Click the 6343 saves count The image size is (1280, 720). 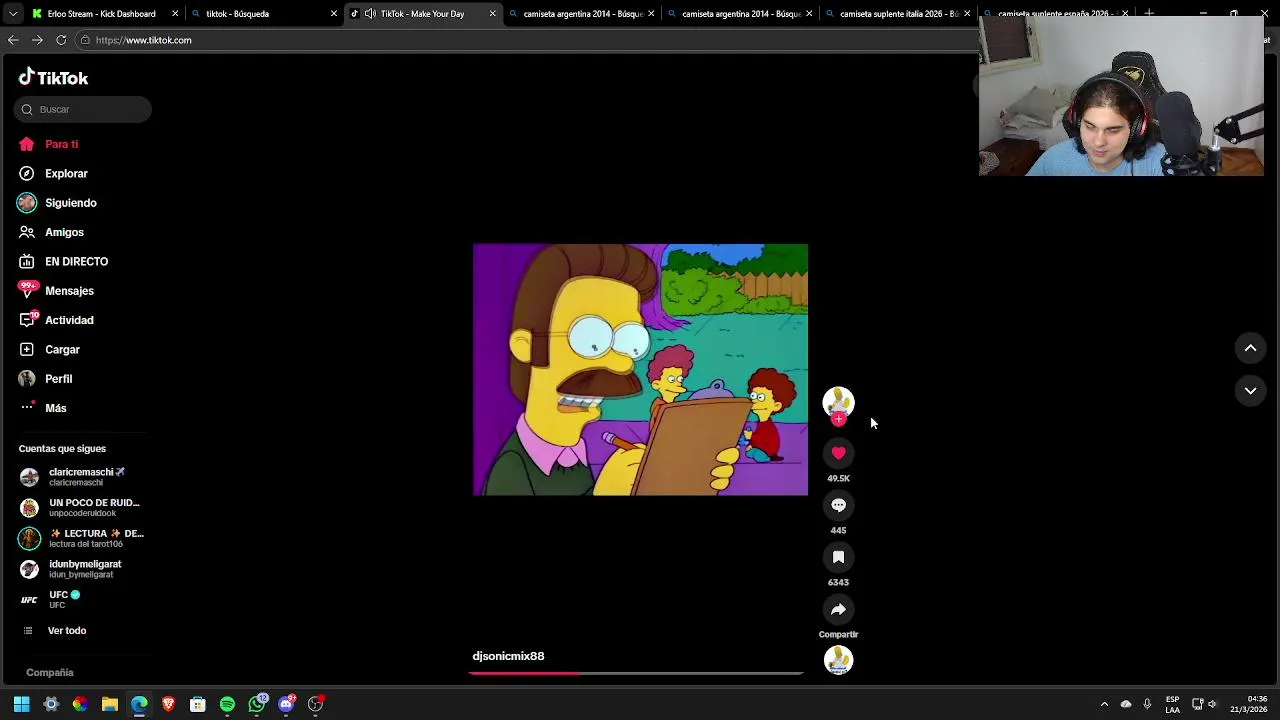[x=838, y=583]
